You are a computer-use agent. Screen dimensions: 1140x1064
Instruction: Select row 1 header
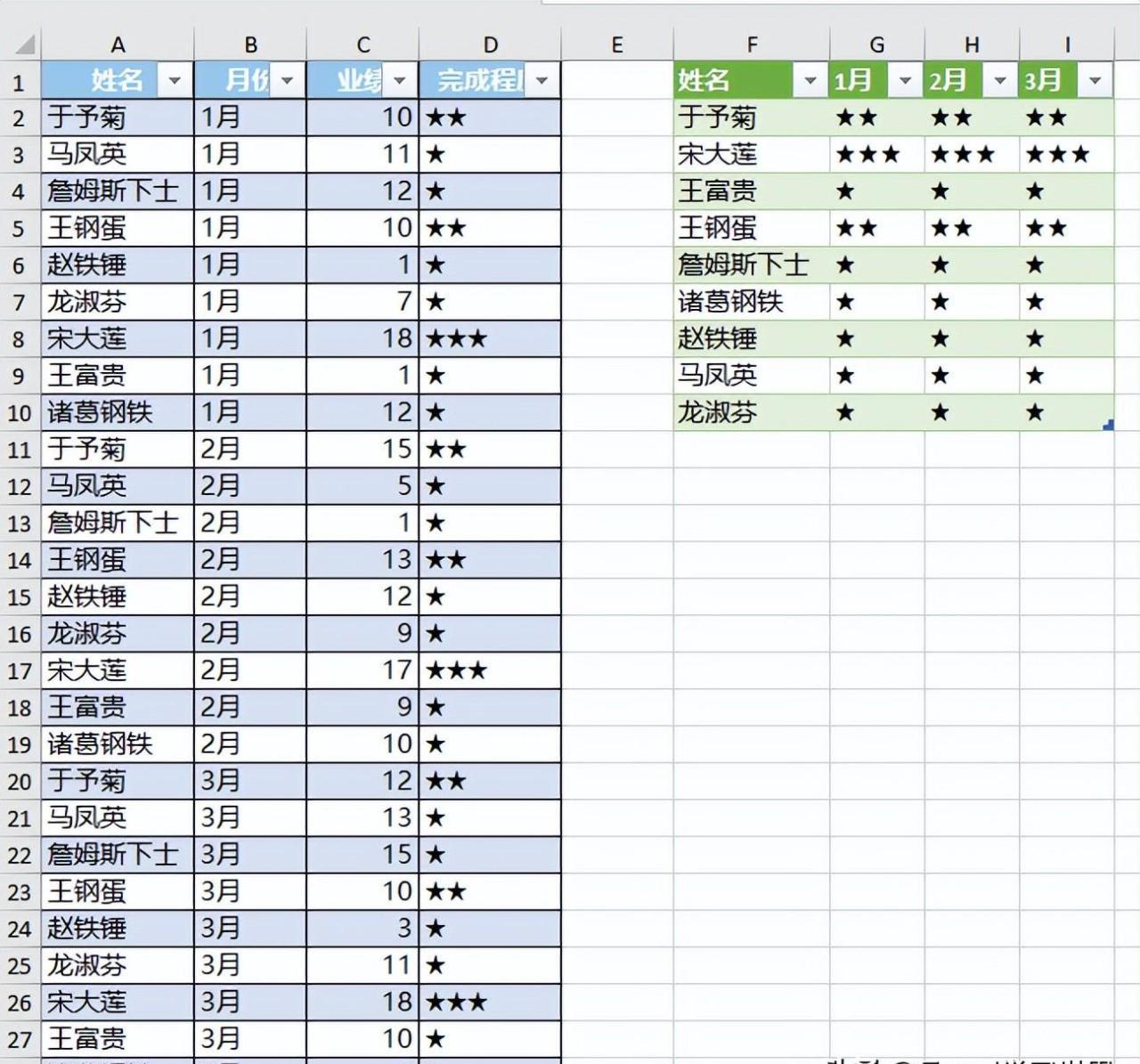coord(20,81)
